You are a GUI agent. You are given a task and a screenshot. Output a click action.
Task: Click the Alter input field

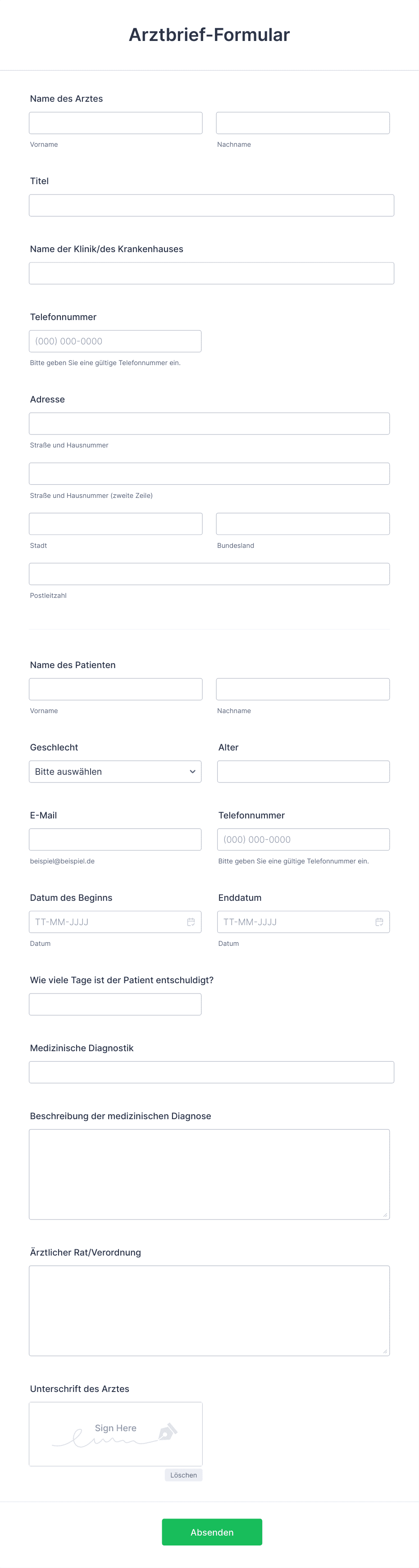pos(303,771)
